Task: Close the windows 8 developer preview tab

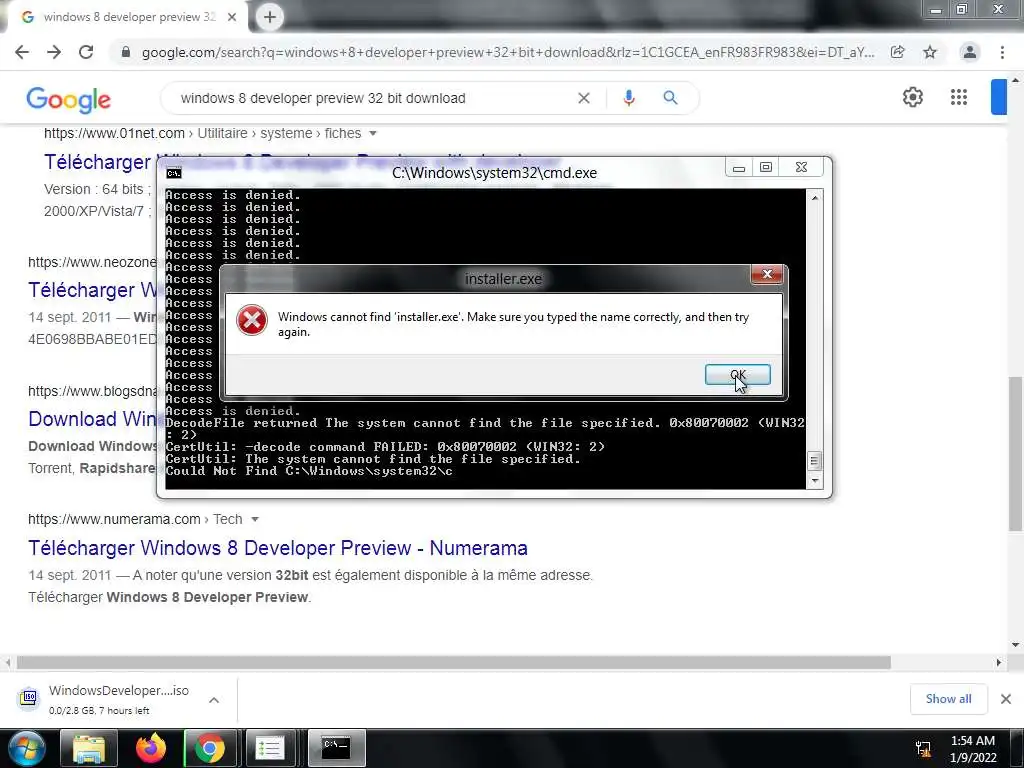Action: pyautogui.click(x=232, y=17)
